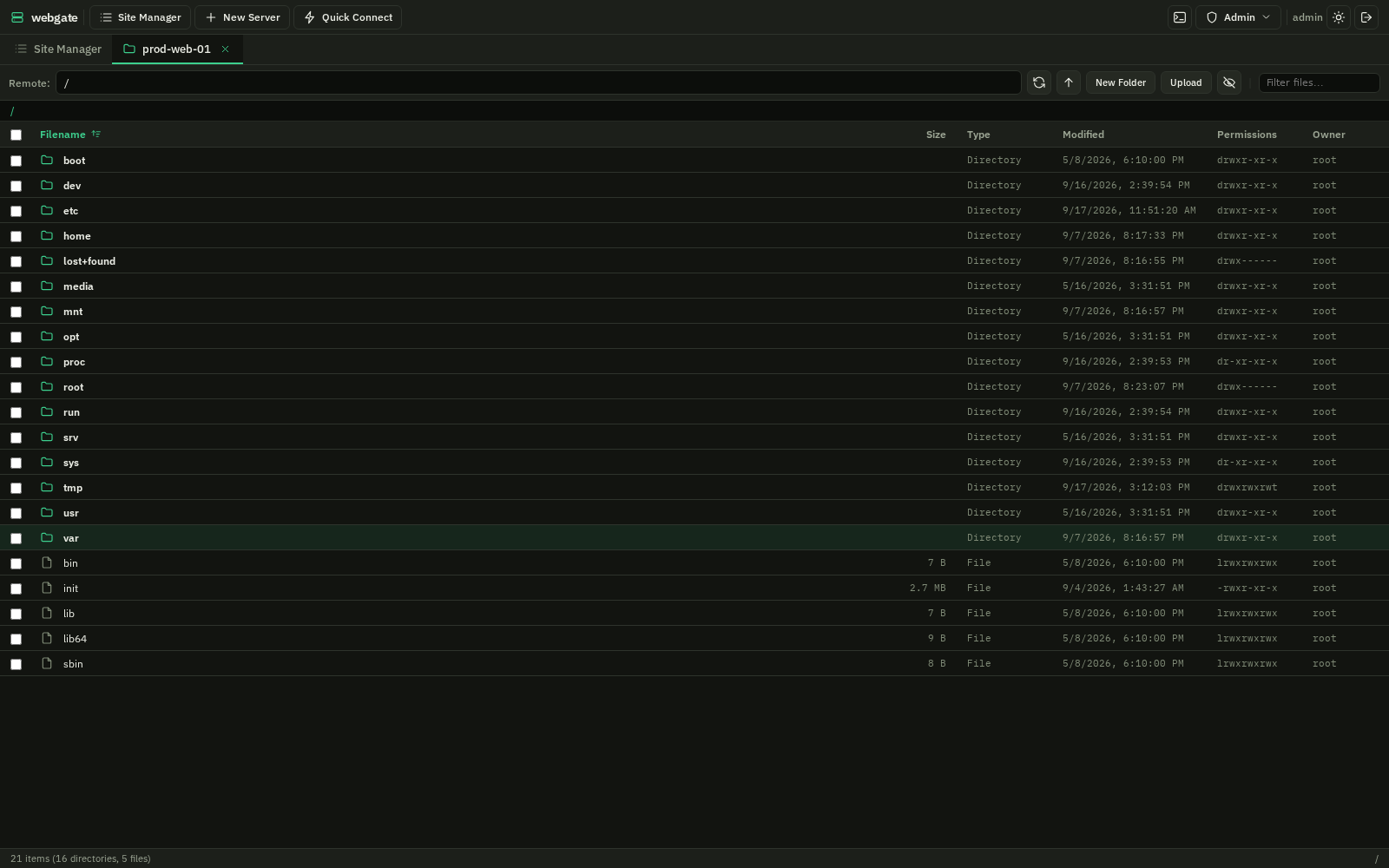1389x868 pixels.
Task: Tick the checkbox for home directory
Action: (x=16, y=236)
